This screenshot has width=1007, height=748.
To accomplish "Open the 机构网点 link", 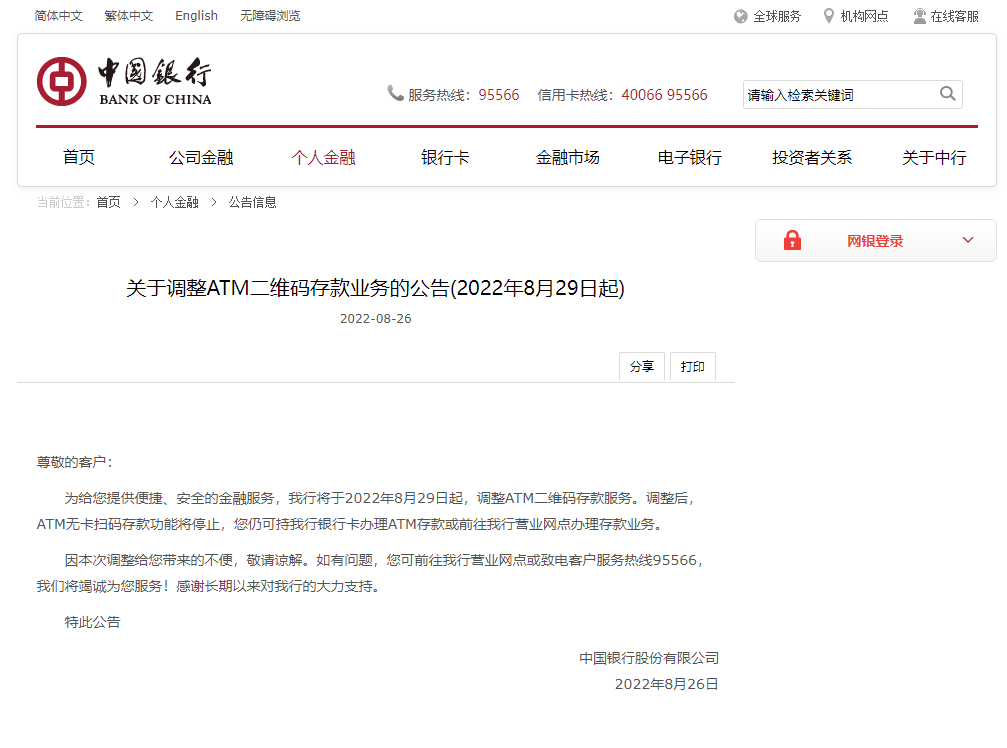I will point(864,17).
